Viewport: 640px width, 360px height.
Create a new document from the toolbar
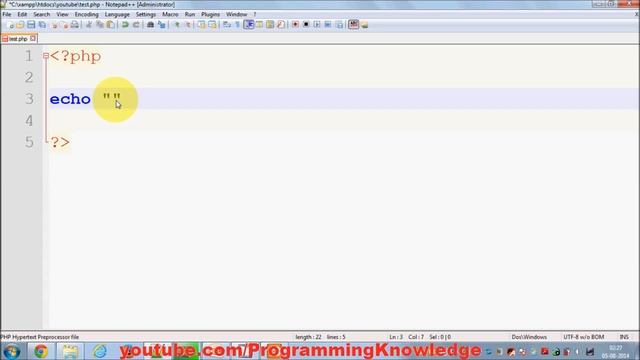coord(9,25)
